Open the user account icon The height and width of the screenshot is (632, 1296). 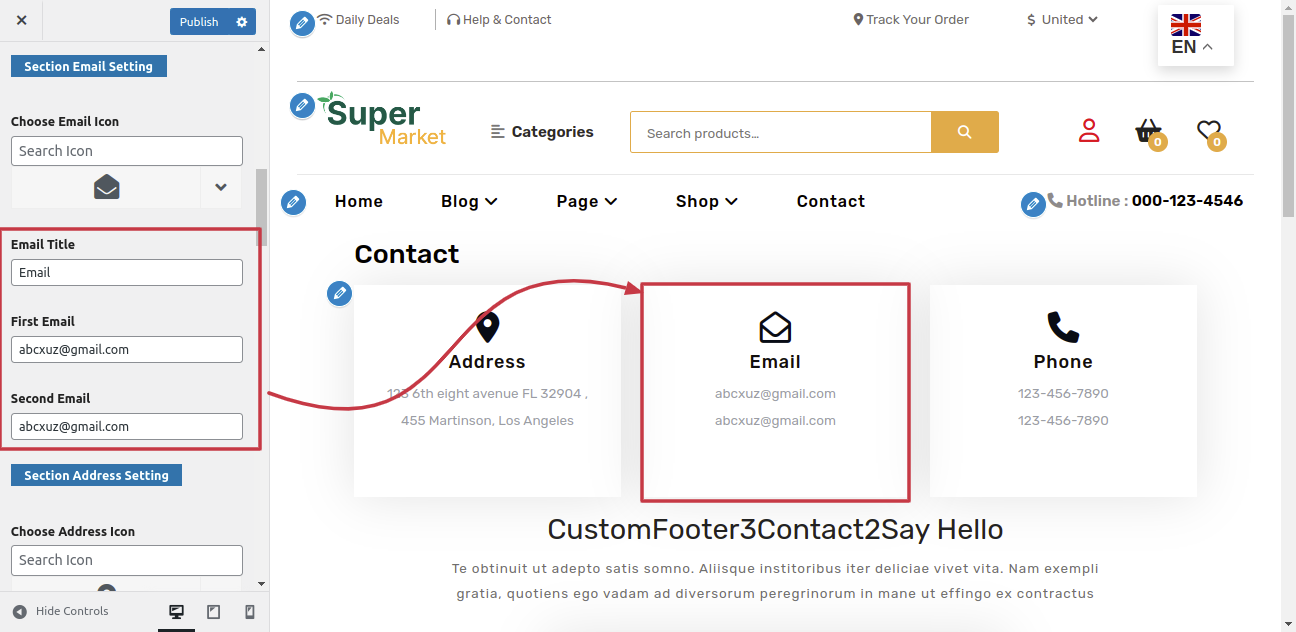[x=1089, y=130]
